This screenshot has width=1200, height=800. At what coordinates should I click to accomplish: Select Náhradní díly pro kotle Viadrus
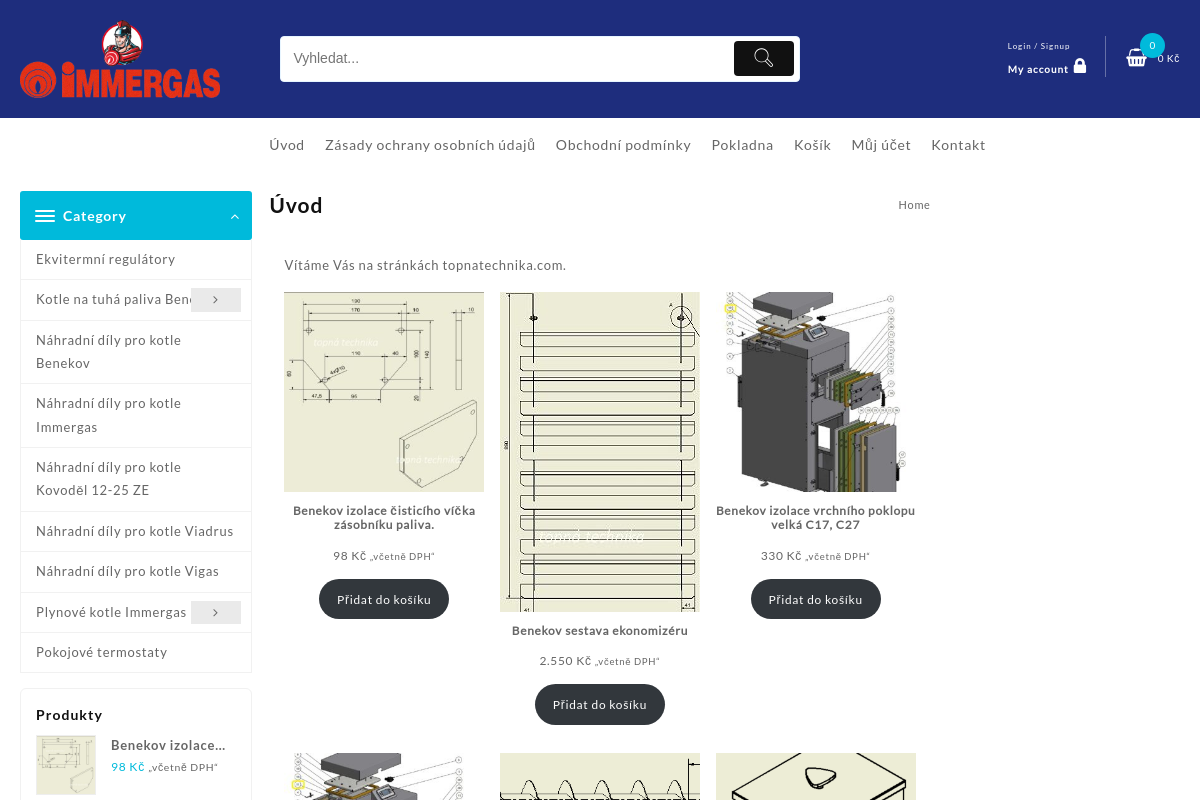pyautogui.click(x=135, y=531)
